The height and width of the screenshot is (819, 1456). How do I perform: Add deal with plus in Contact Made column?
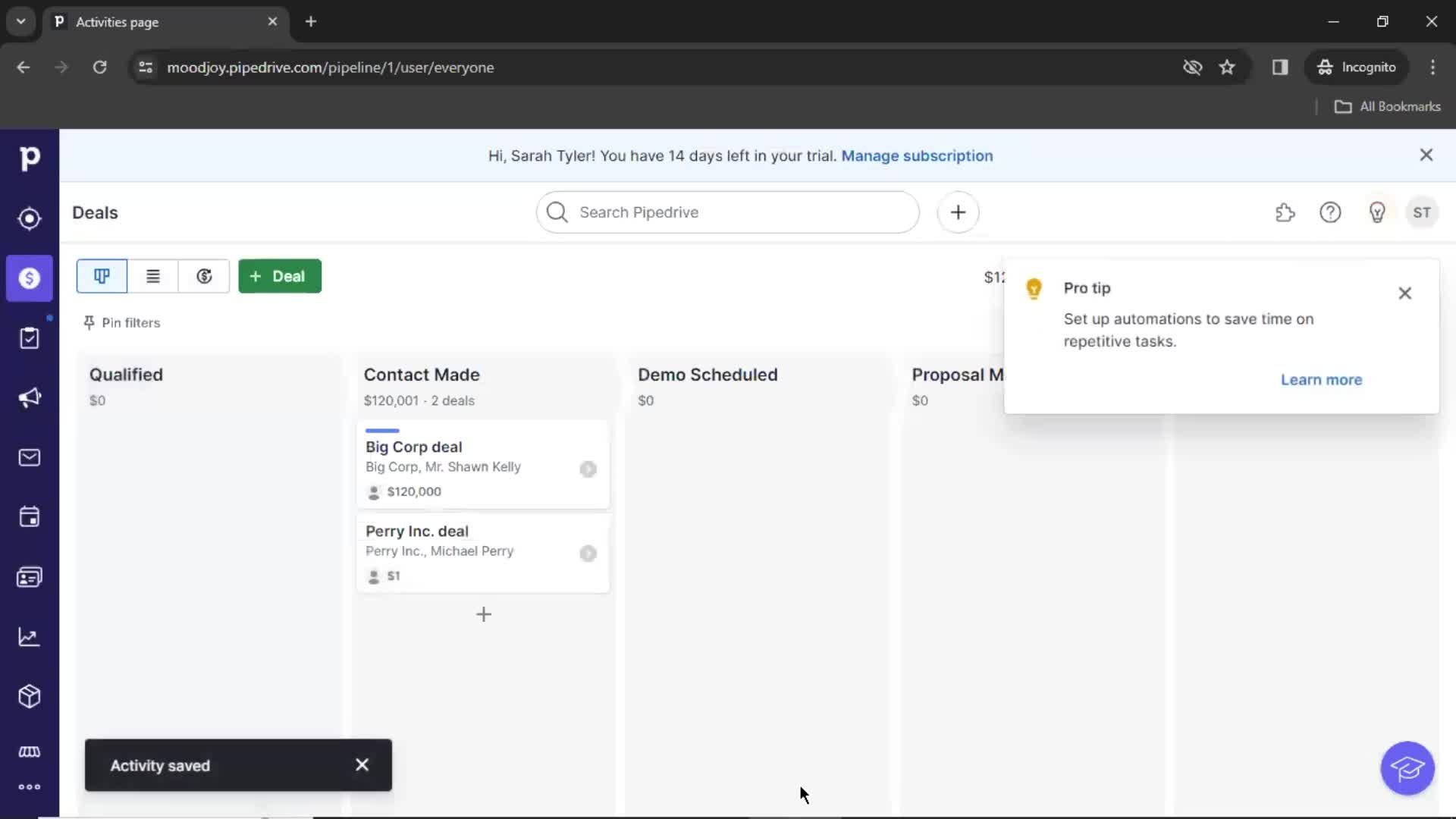[x=484, y=614]
